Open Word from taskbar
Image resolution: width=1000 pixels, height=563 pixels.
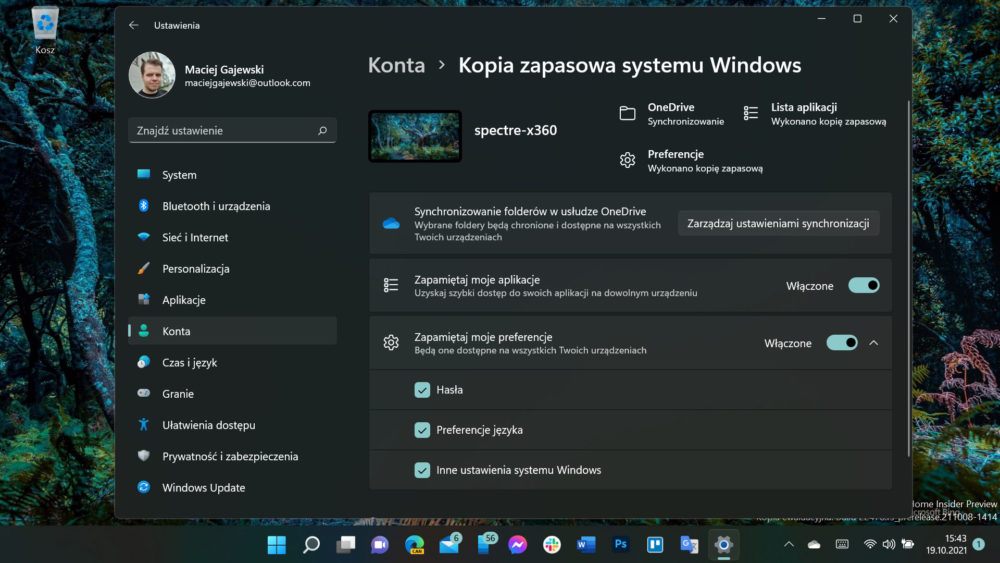click(586, 545)
